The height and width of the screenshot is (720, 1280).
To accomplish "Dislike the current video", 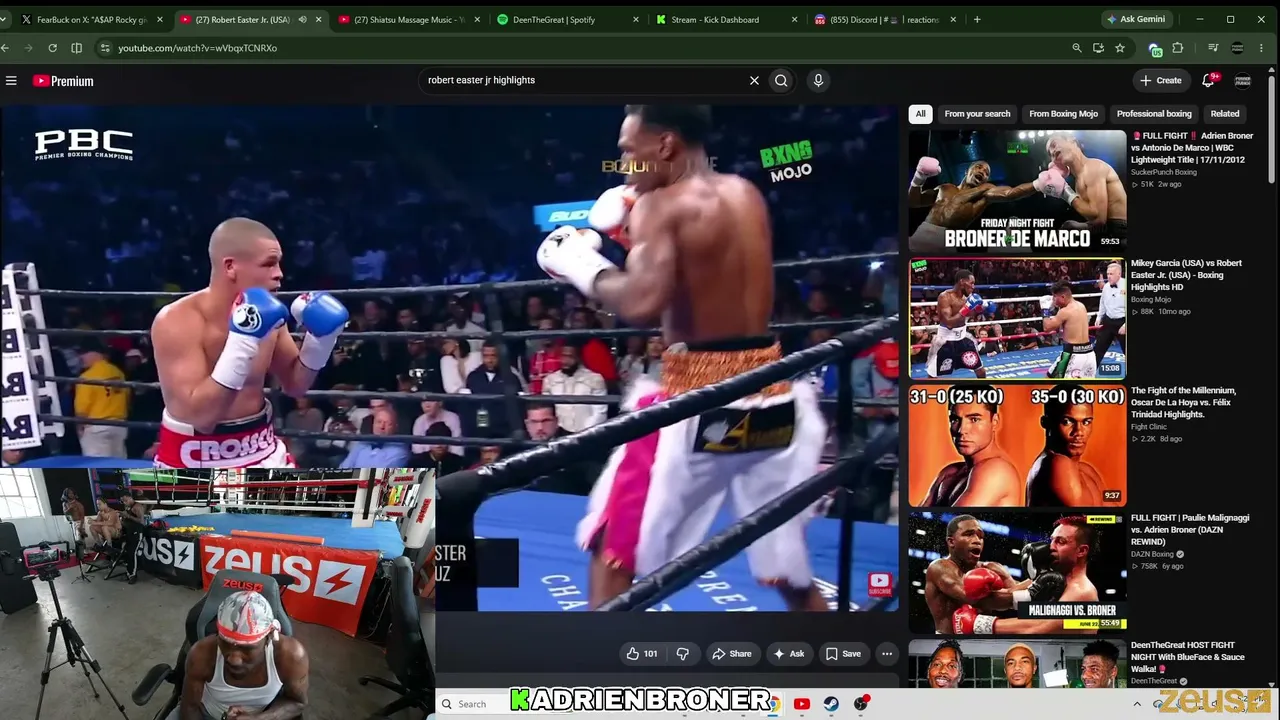I will click(x=682, y=654).
